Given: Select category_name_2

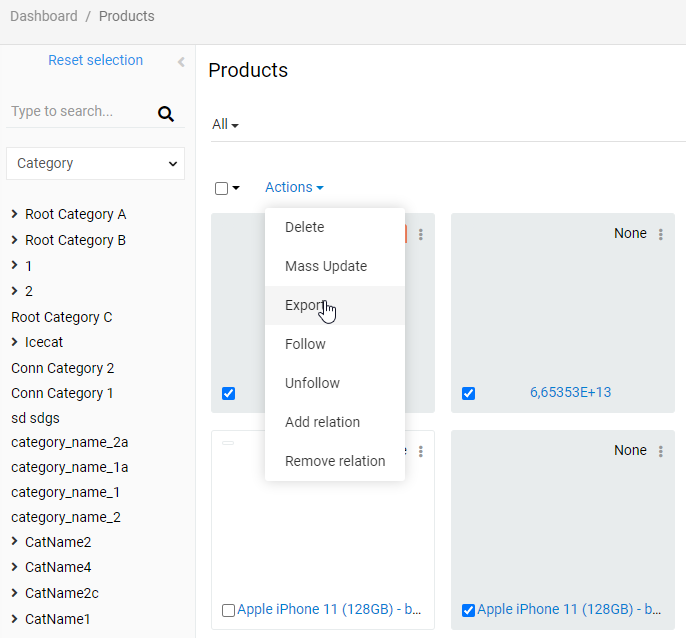Looking at the screenshot, I should click(66, 517).
